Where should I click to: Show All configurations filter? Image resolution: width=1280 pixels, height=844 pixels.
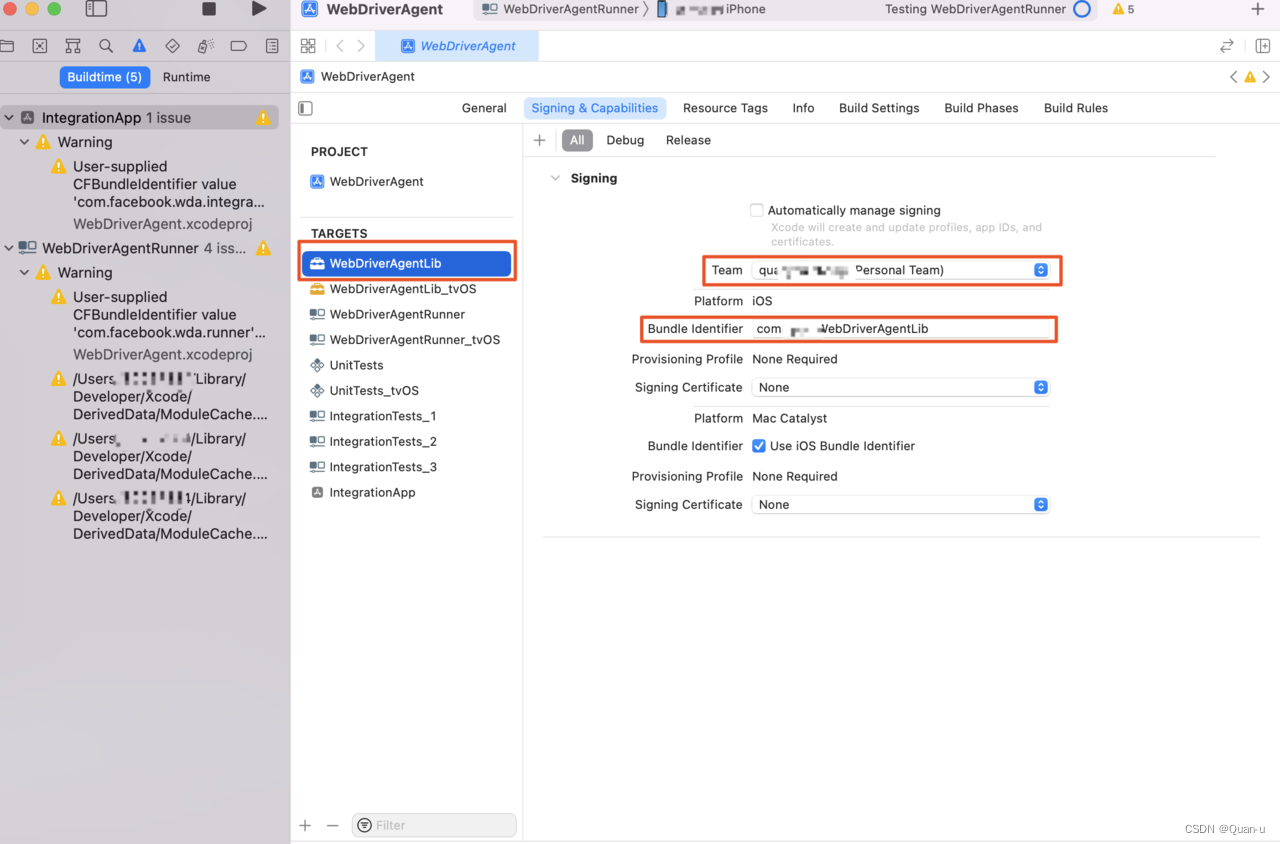pos(577,140)
